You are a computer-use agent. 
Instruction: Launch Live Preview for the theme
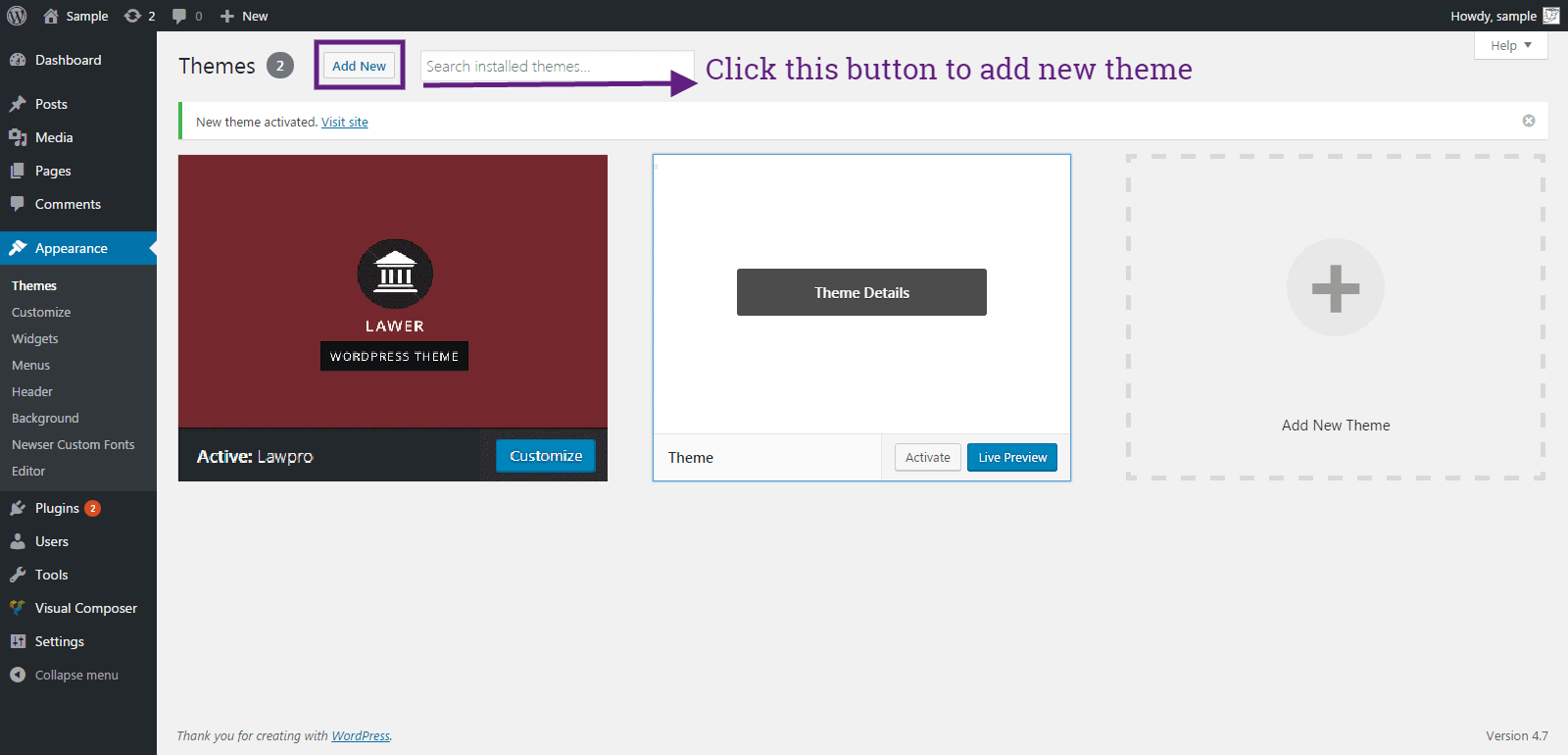click(1011, 457)
